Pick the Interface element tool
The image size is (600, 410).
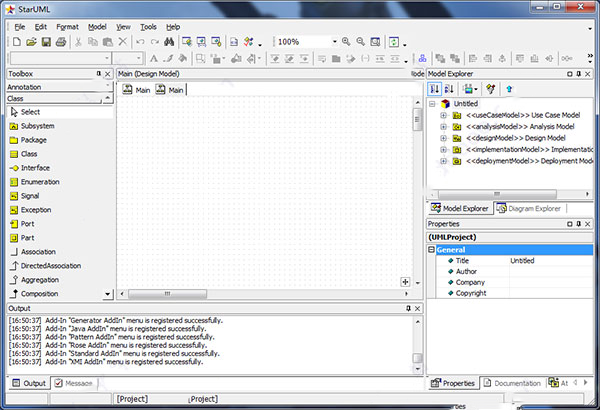pyautogui.click(x=35, y=168)
